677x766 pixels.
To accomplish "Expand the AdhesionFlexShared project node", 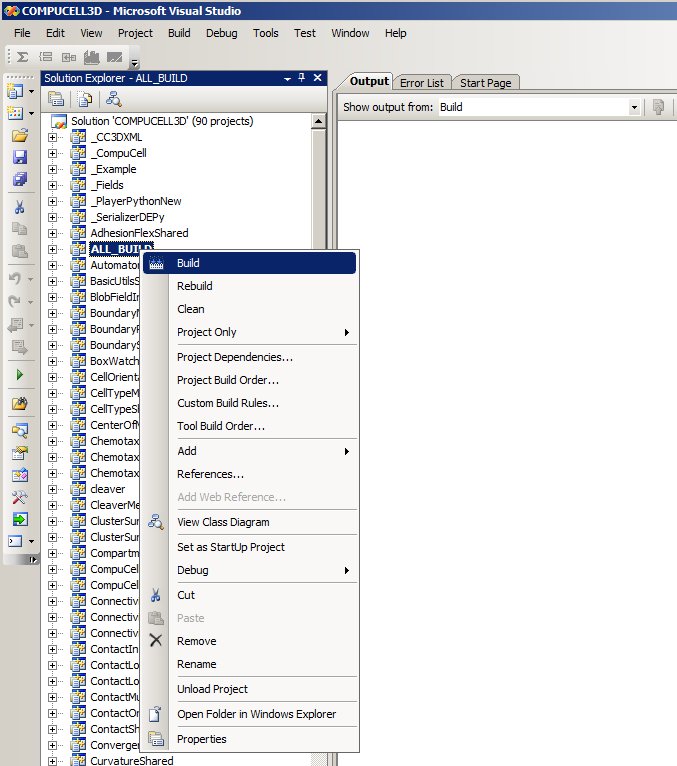I will pyautogui.click(x=53, y=233).
